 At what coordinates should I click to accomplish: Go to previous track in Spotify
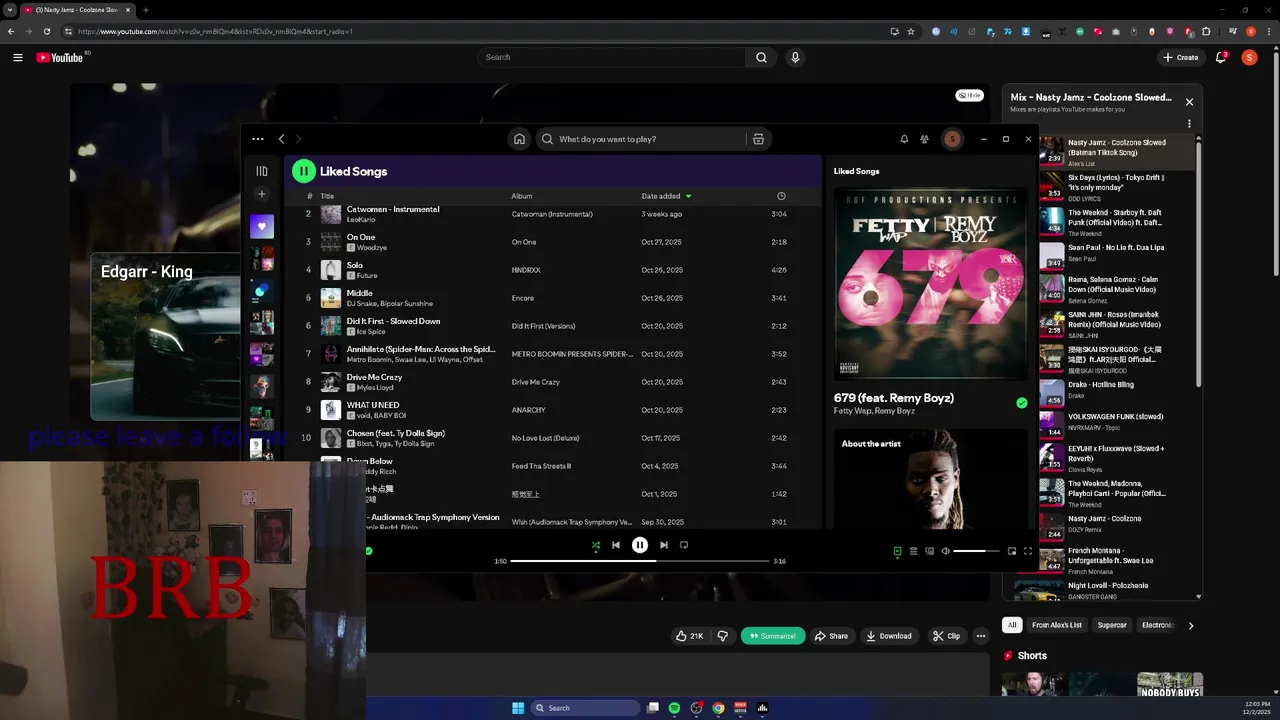coord(616,545)
